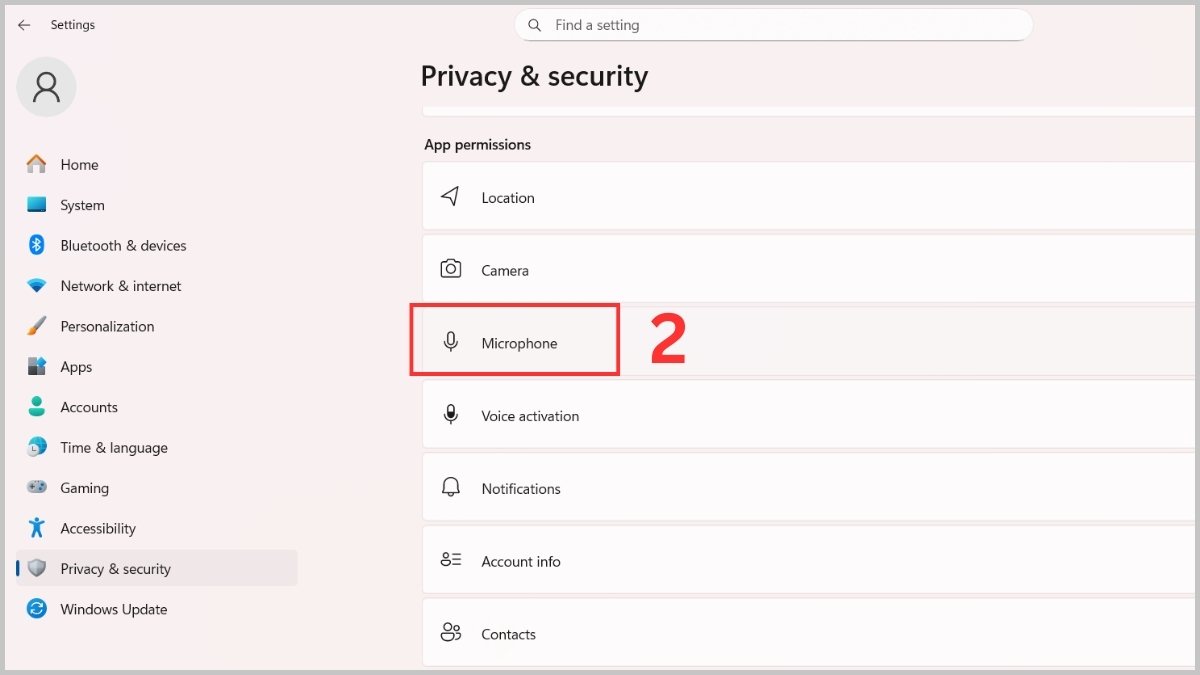Click the Notifications bell icon

pyautogui.click(x=451, y=488)
